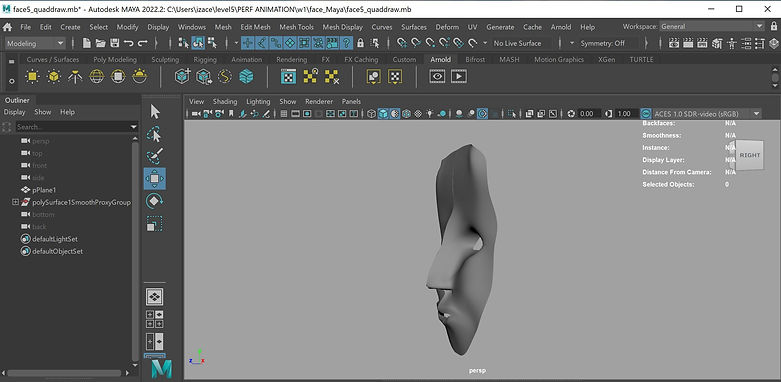Image resolution: width=781 pixels, height=382 pixels.
Task: Undo last action arrow icon
Action: tap(129, 43)
